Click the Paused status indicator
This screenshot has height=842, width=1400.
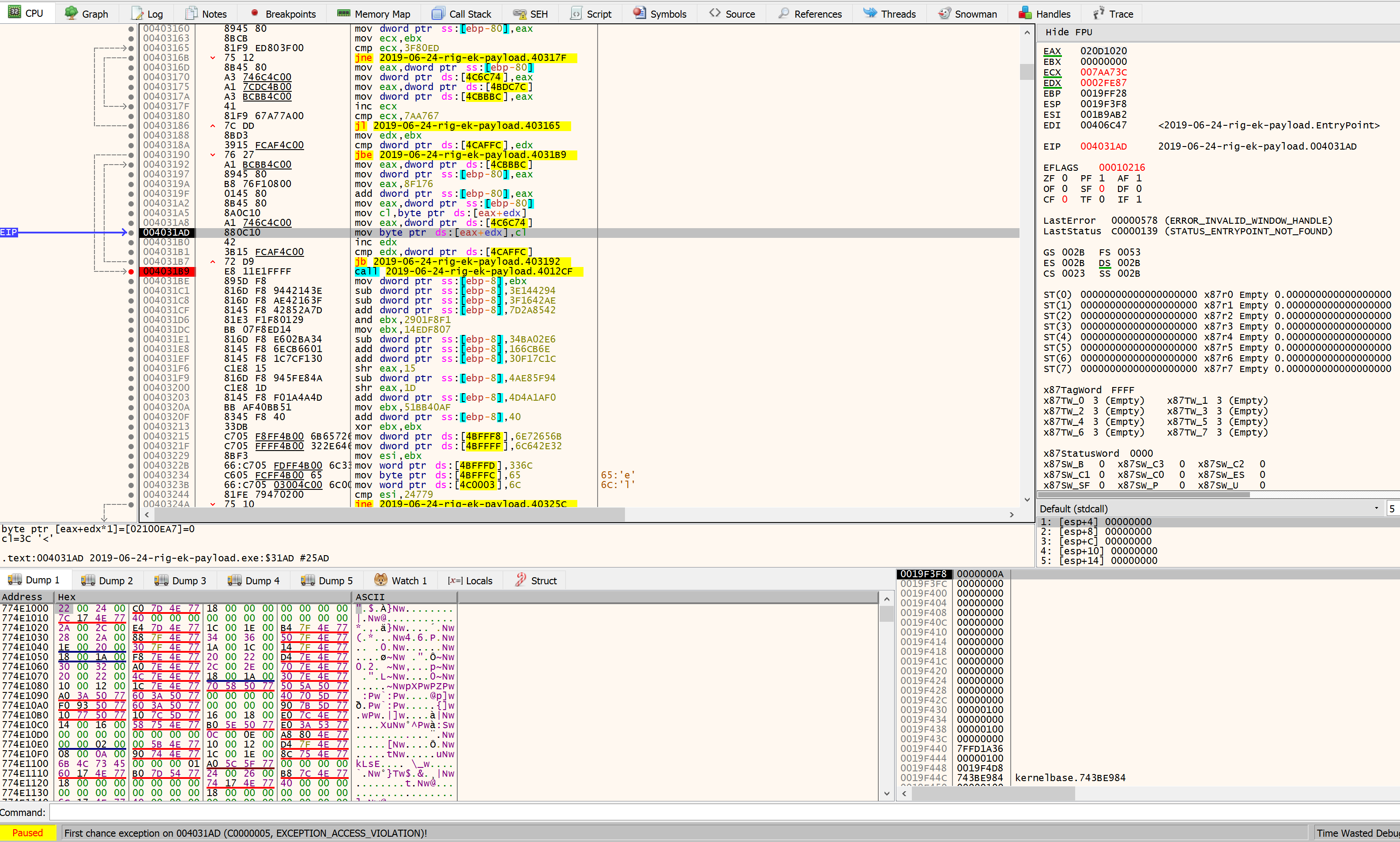[28, 833]
